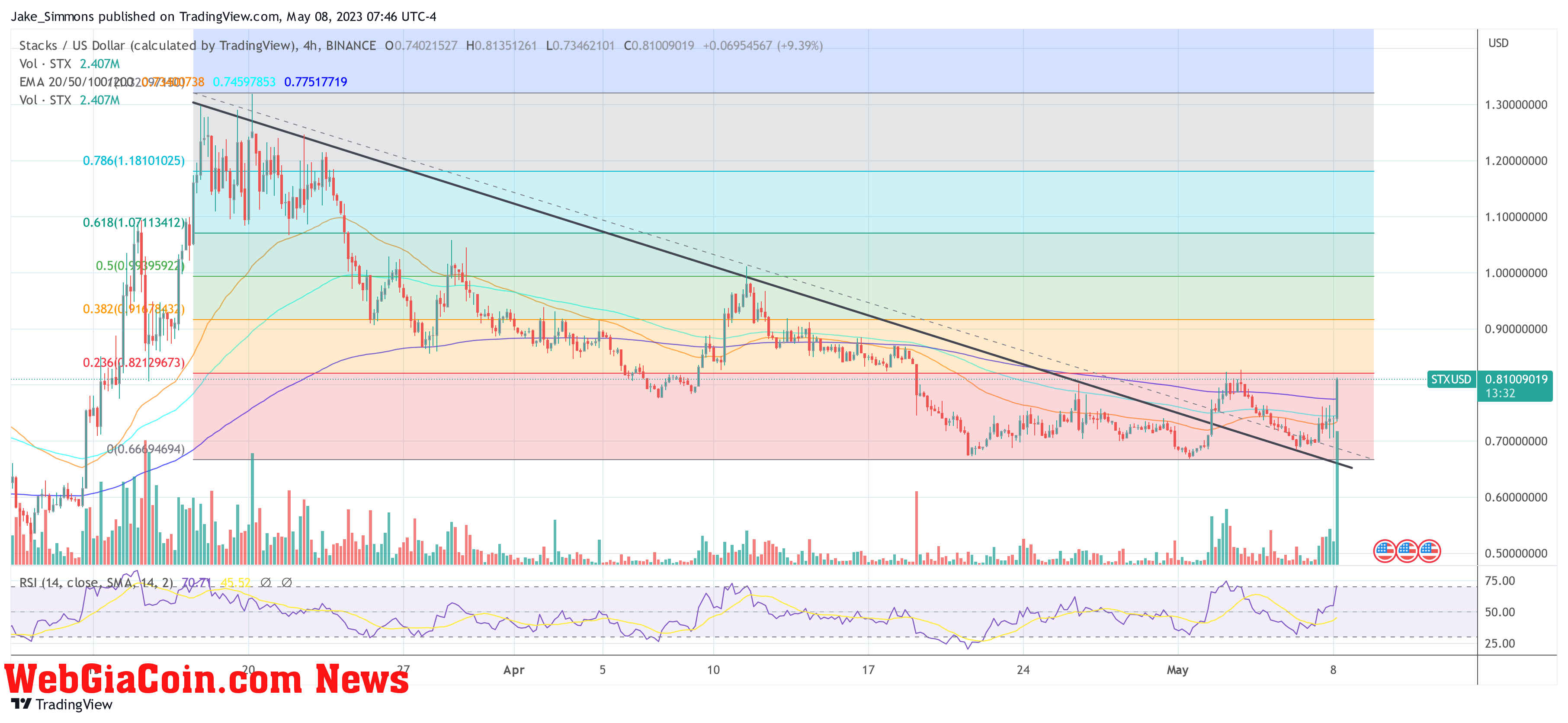This screenshot has height=723, width=1568.
Task: Click the first Vol · STX legend row
Action: tap(69, 63)
